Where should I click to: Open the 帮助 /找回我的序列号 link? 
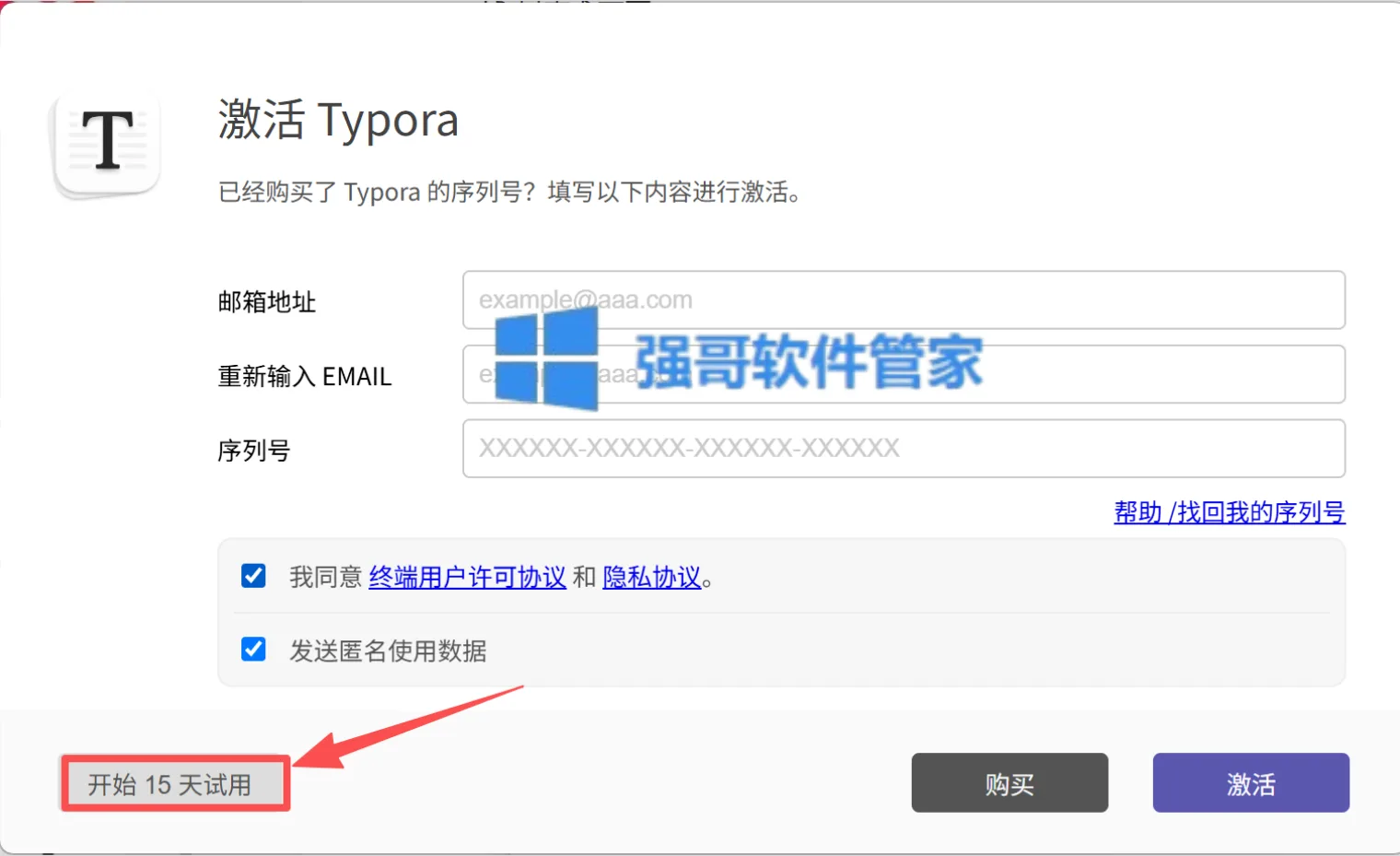(1230, 512)
